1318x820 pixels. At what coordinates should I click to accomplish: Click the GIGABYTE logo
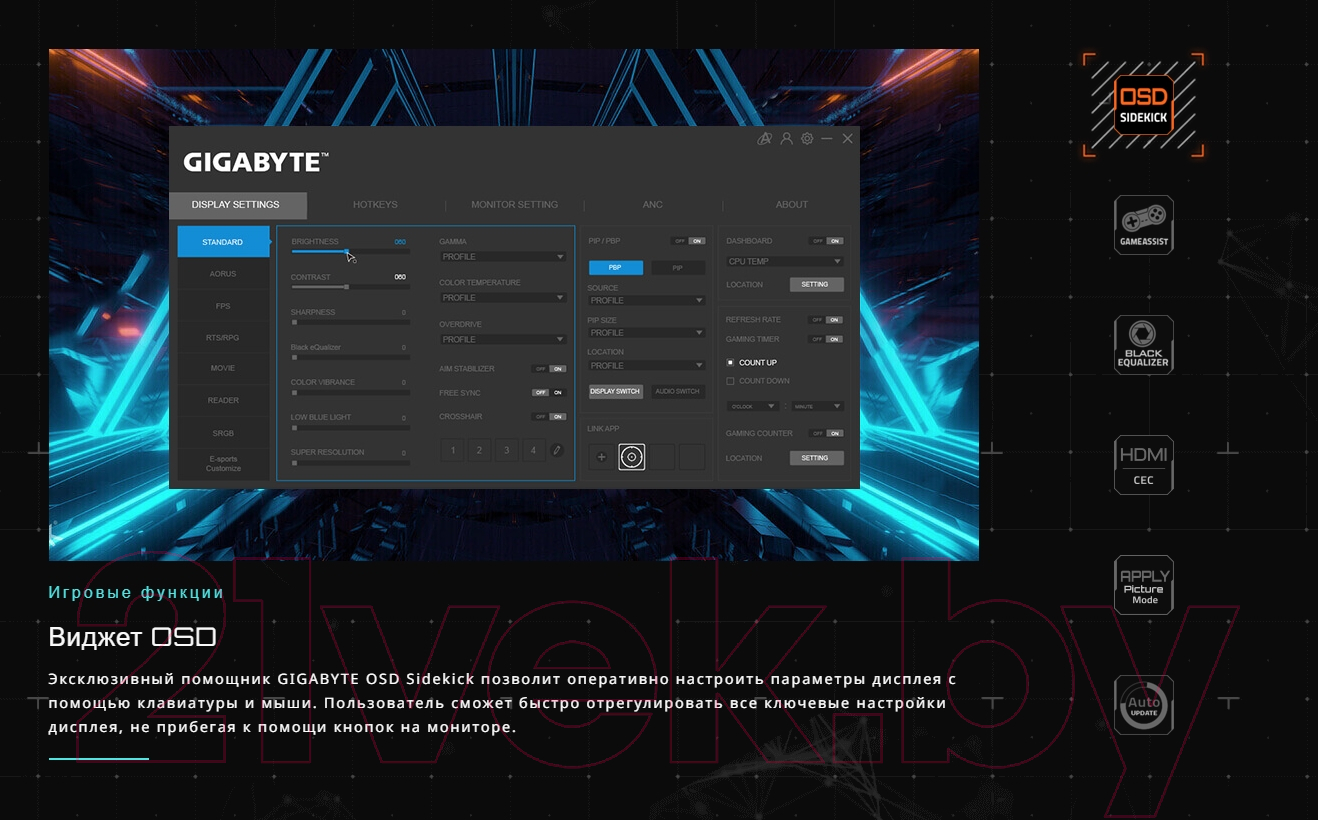click(256, 162)
